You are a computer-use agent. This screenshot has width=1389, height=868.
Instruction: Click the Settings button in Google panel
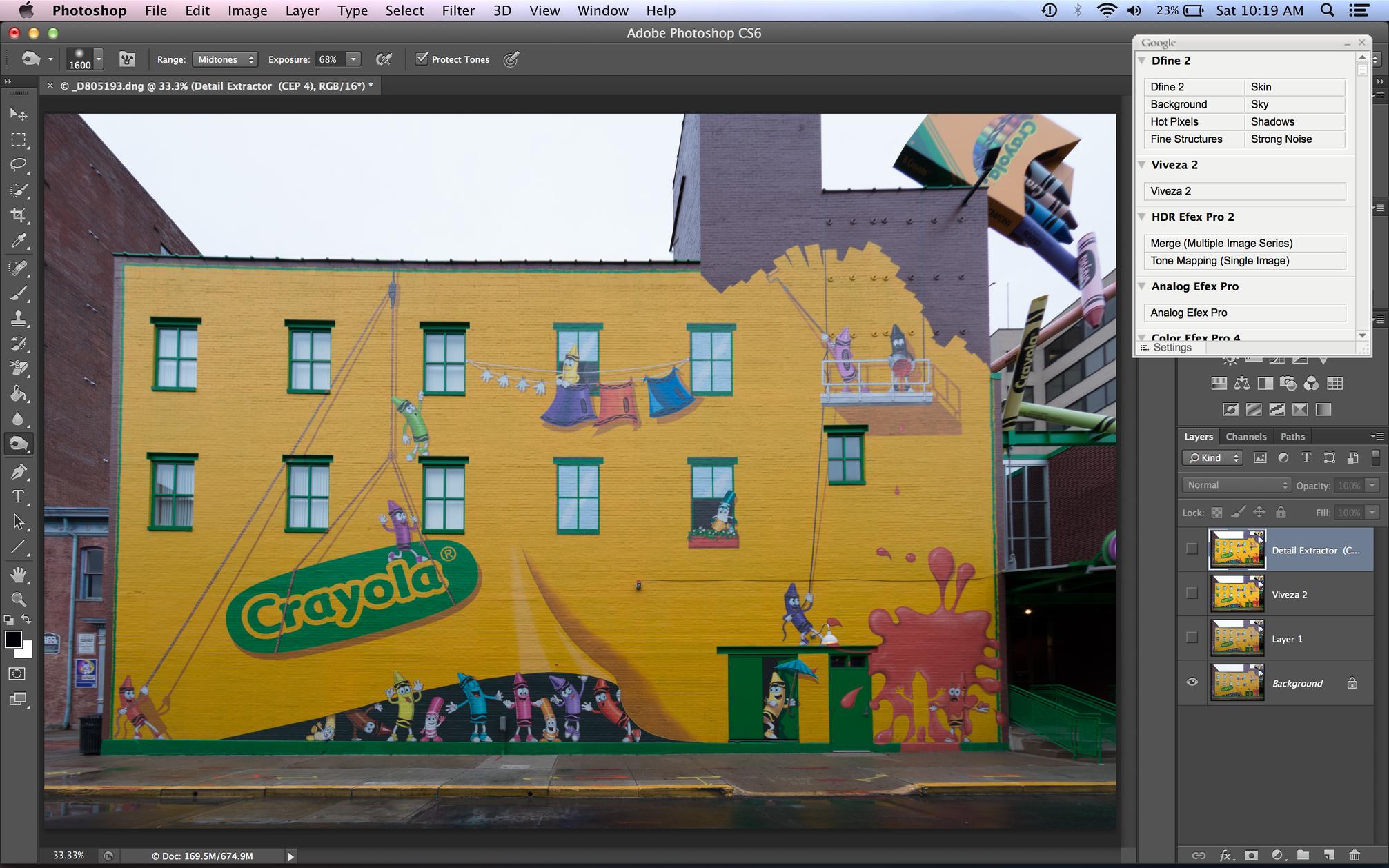(x=1172, y=348)
